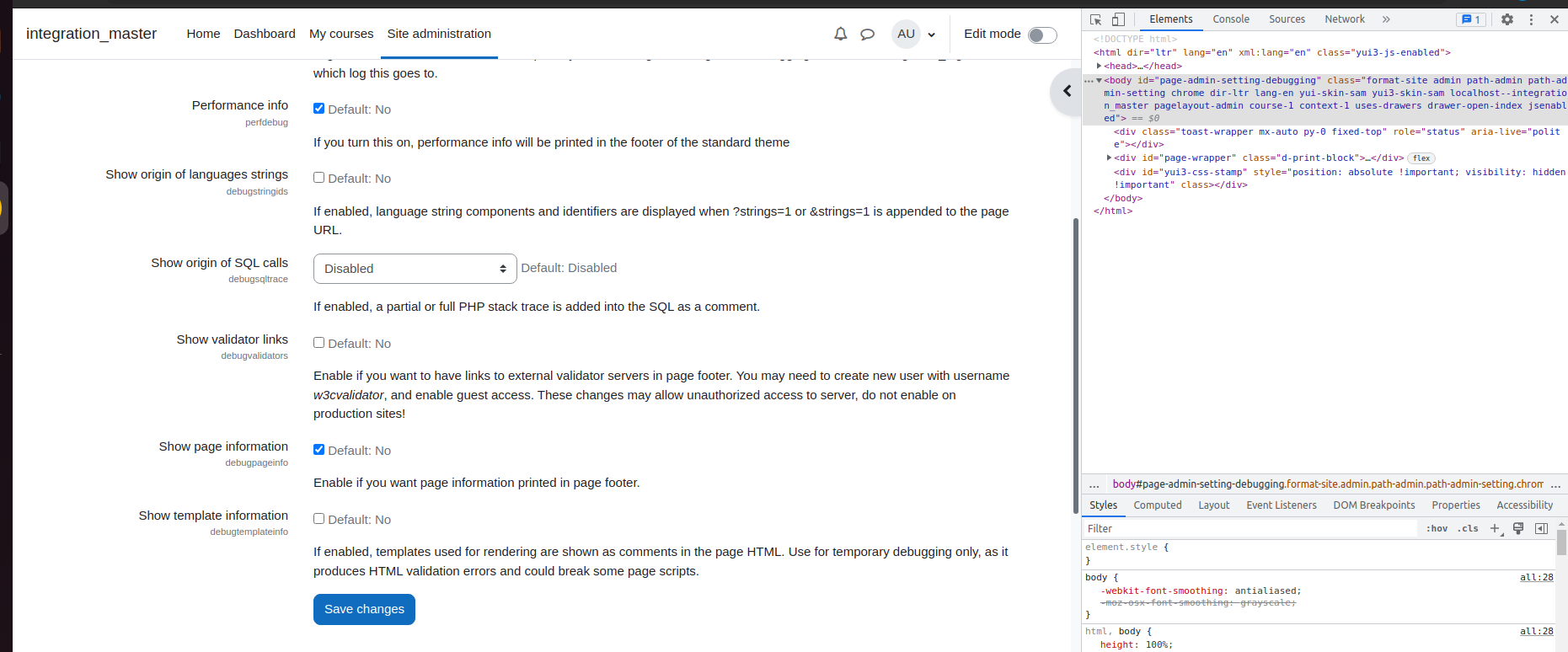
Task: Select the Accessibility pane tab
Action: [x=1525, y=505]
